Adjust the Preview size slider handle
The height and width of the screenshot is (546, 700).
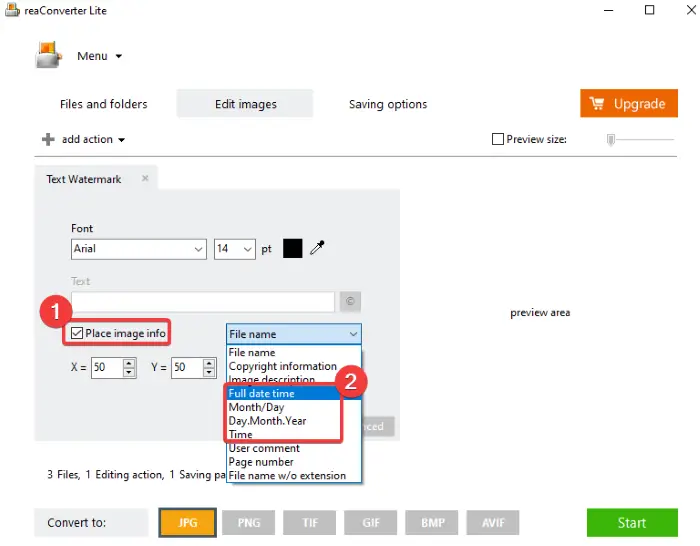click(x=611, y=140)
